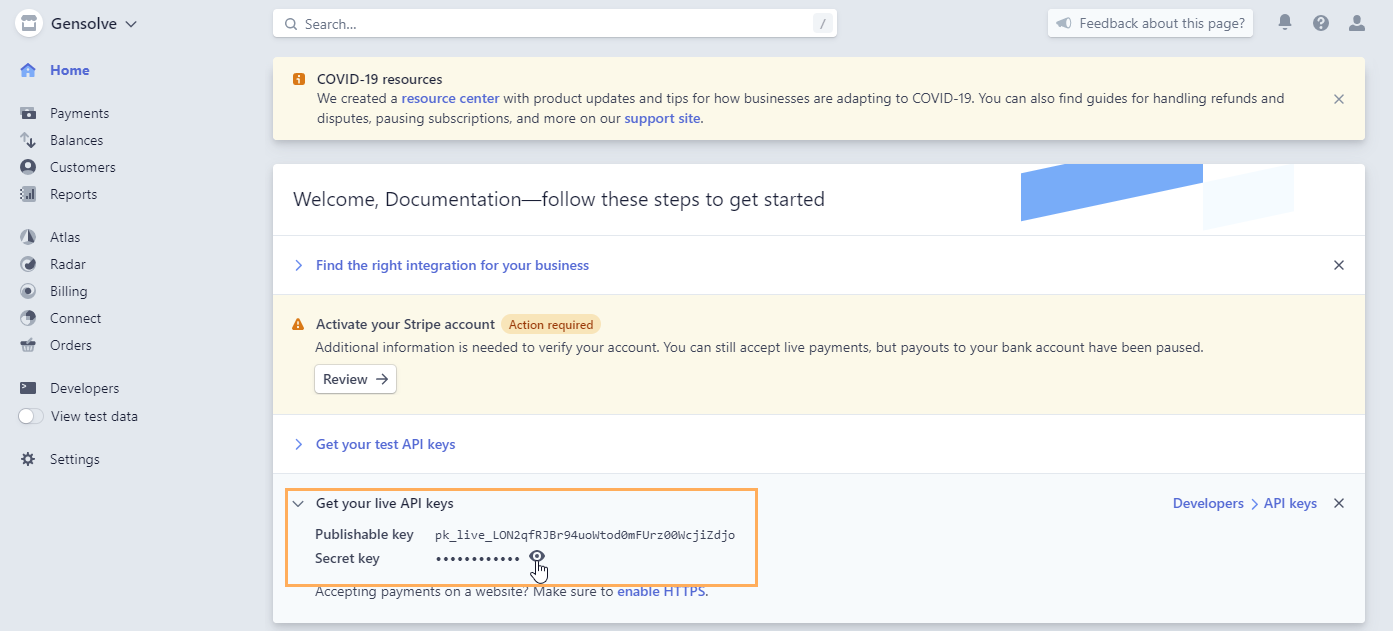Click the megaphone feedback icon

click(1064, 23)
